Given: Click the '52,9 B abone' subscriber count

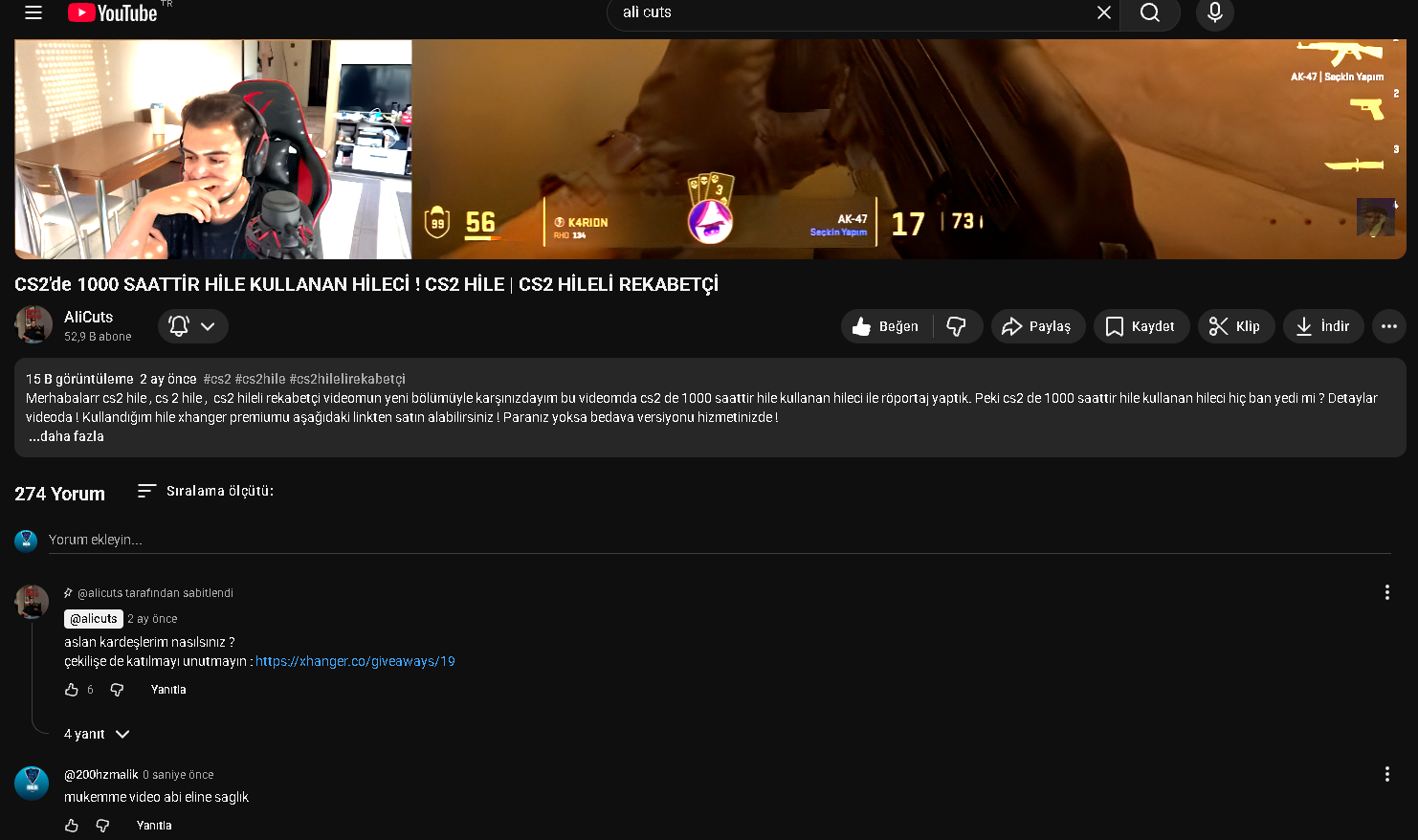Looking at the screenshot, I should pyautogui.click(x=98, y=337).
